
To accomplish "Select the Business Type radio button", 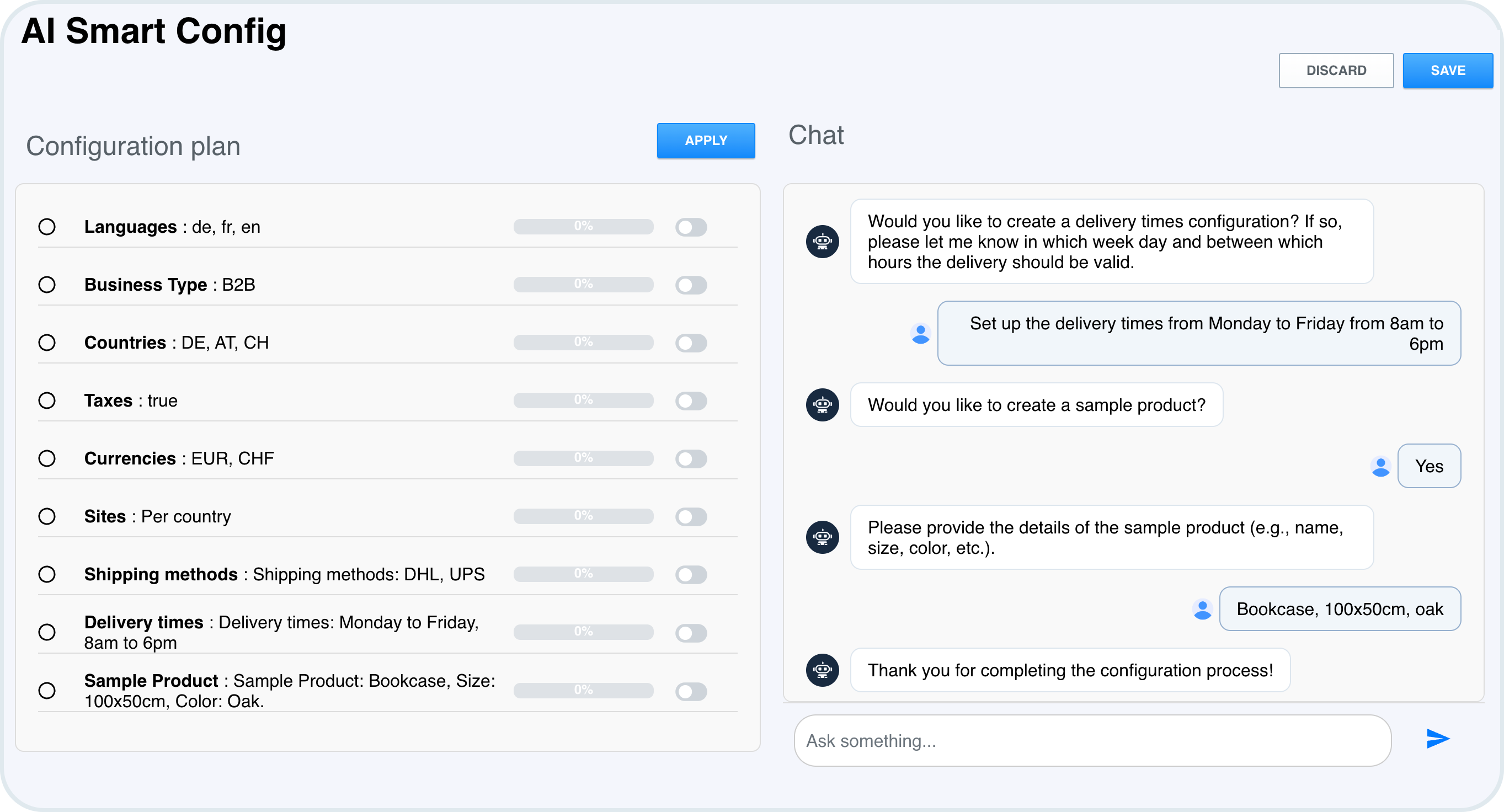I will [x=47, y=285].
